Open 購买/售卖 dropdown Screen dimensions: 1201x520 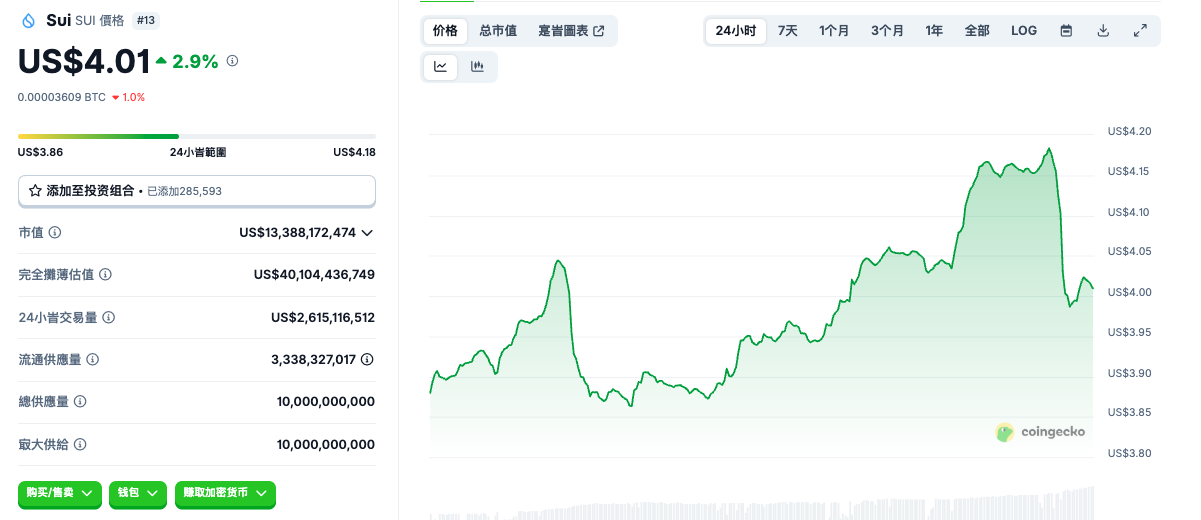[x=60, y=493]
